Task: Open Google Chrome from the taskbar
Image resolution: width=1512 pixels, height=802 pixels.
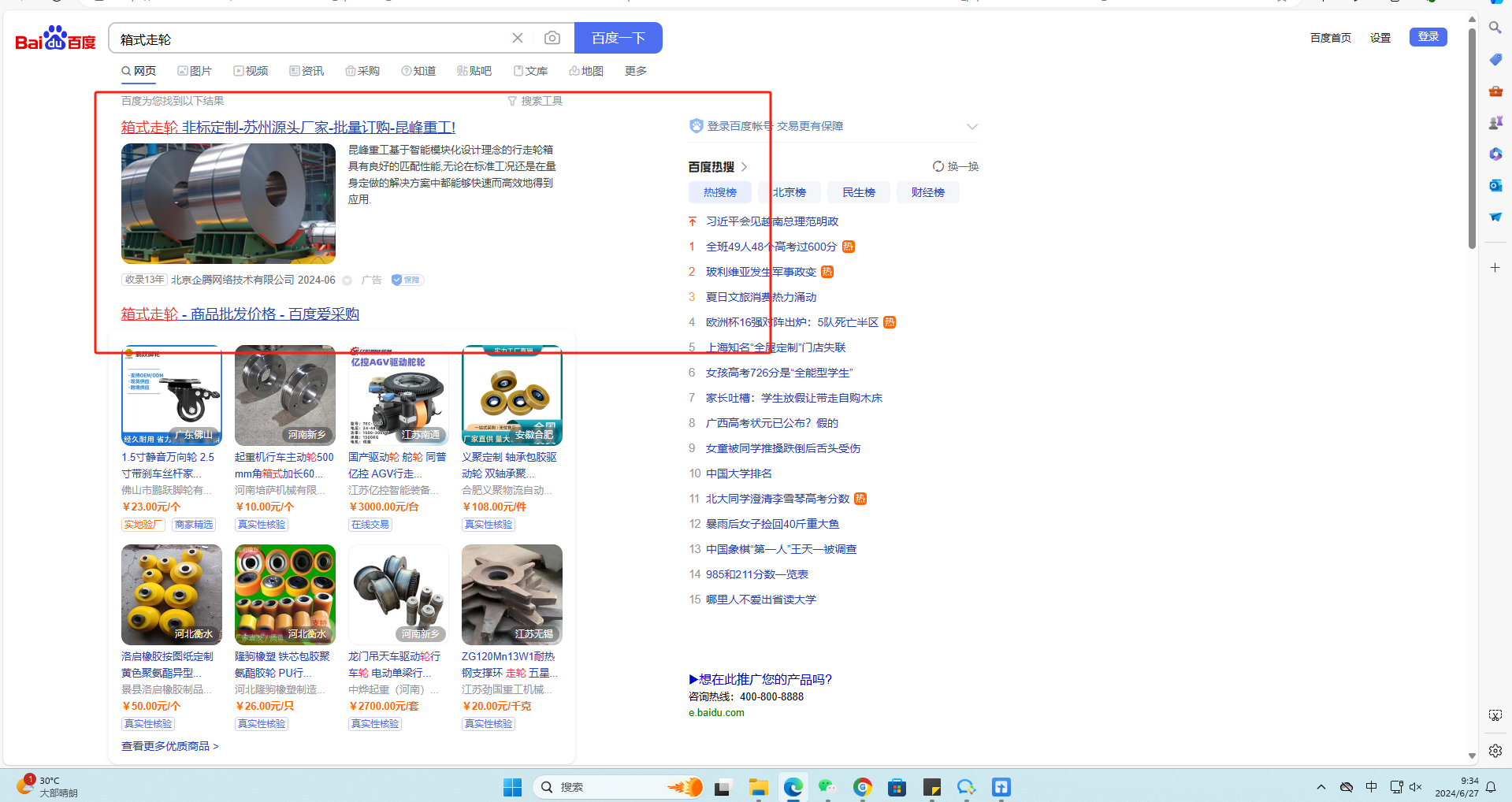Action: [x=862, y=787]
